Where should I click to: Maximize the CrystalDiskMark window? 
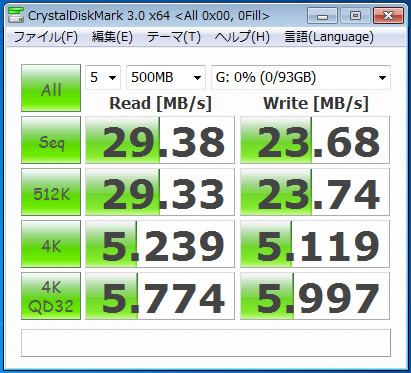(x=355, y=16)
